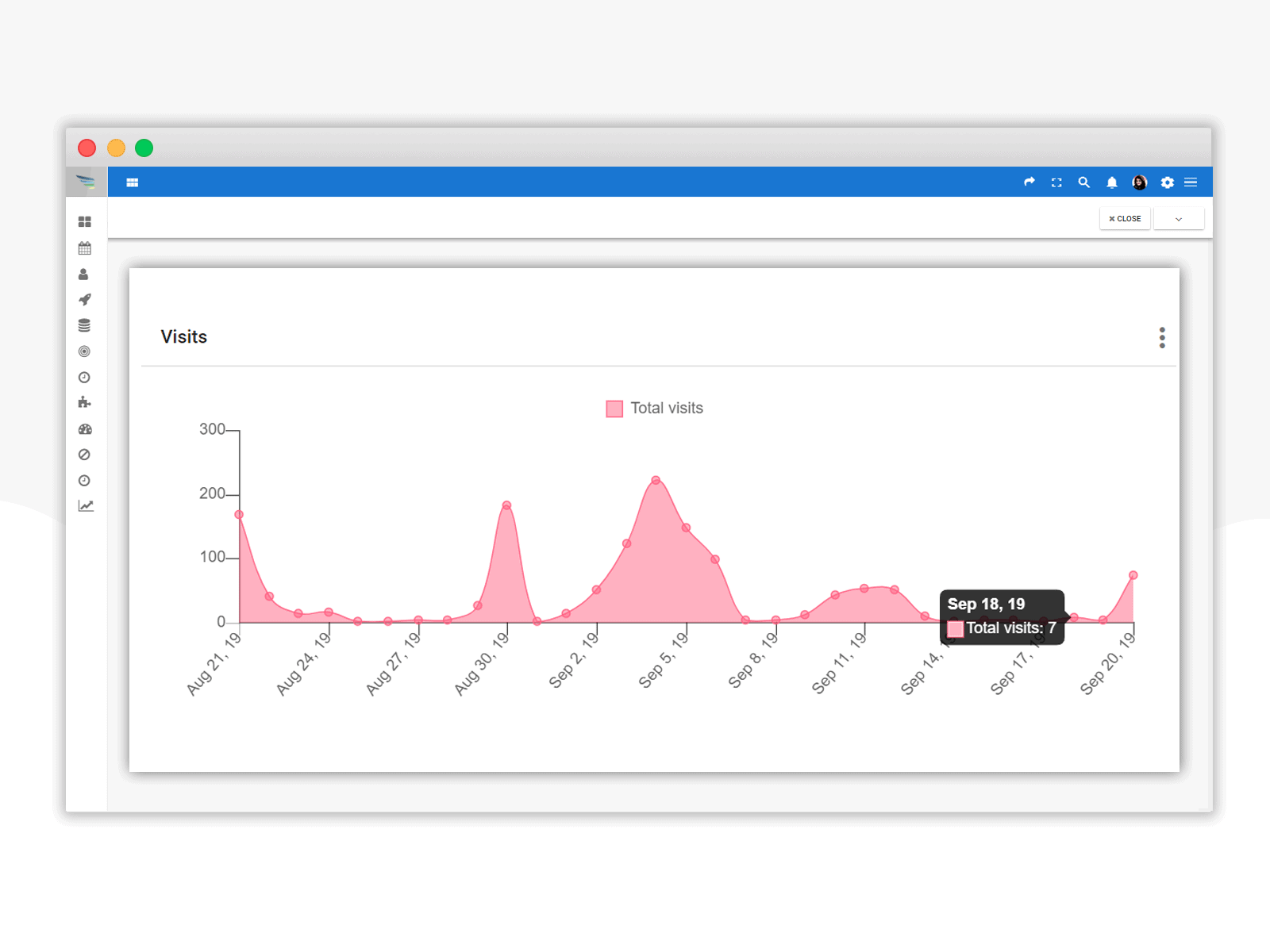Click the green maximize window button
Screen dimensions: 1270x952
pos(144,148)
